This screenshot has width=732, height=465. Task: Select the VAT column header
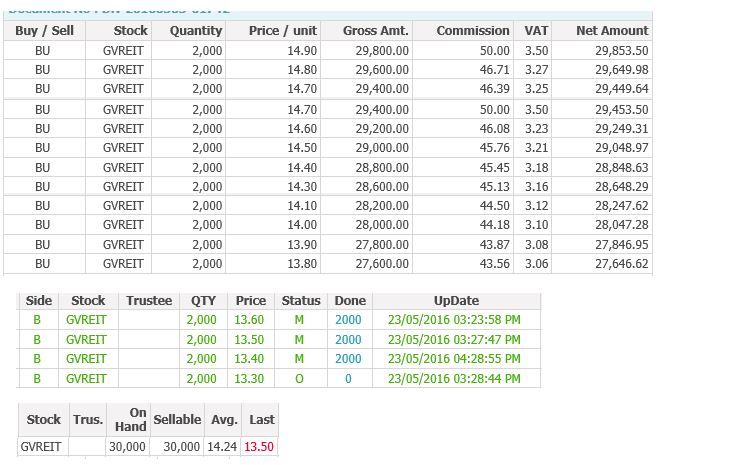[x=536, y=31]
